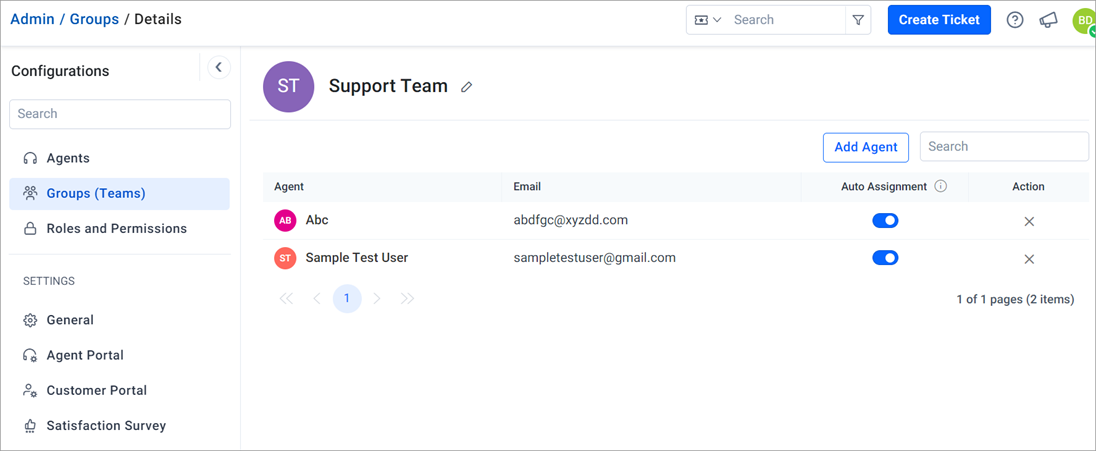
Task: Open the Agents menu item
Action: point(120,158)
